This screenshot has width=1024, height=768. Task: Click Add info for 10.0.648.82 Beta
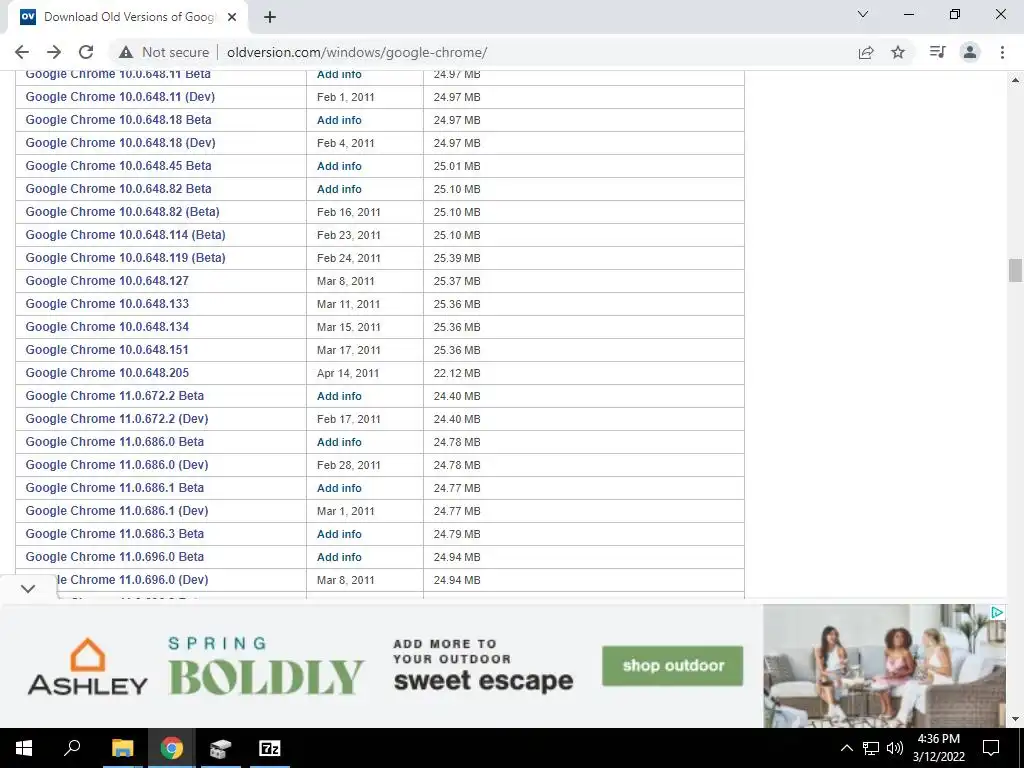coord(339,189)
